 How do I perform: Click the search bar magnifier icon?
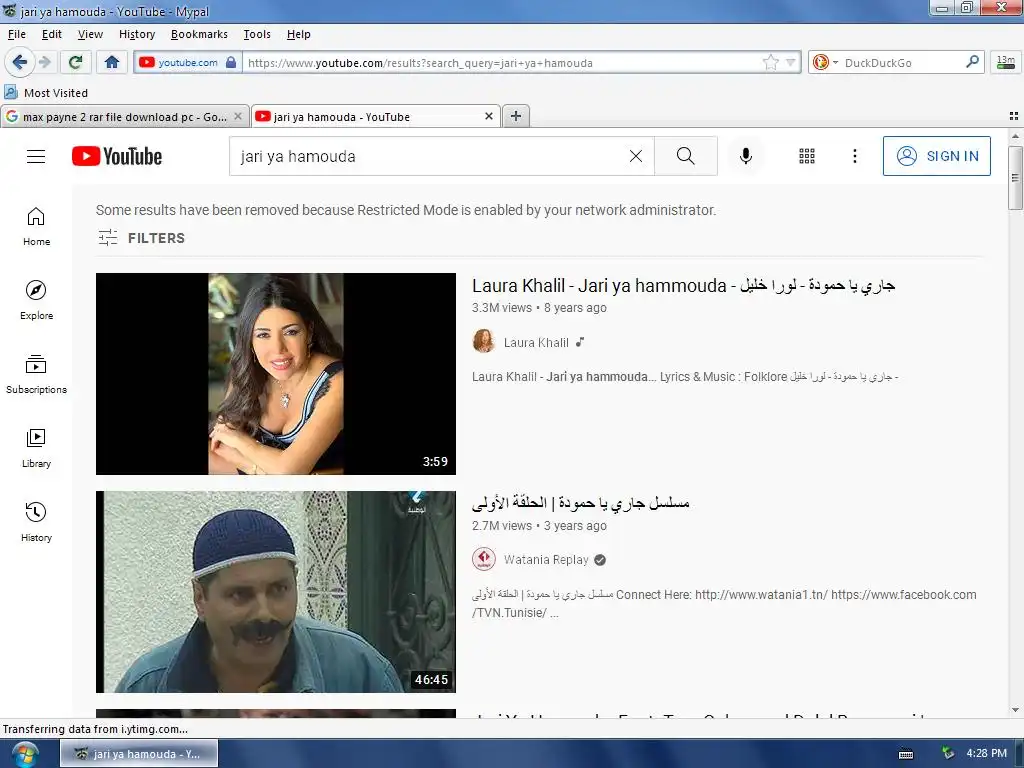coord(972,62)
